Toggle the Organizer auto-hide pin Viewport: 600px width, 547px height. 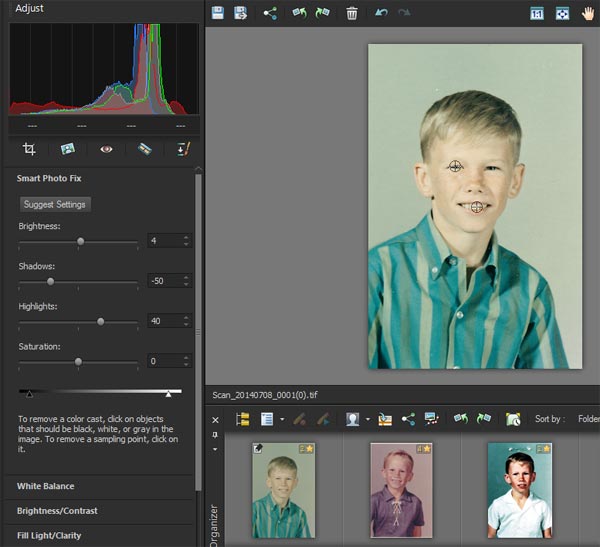pos(215,435)
